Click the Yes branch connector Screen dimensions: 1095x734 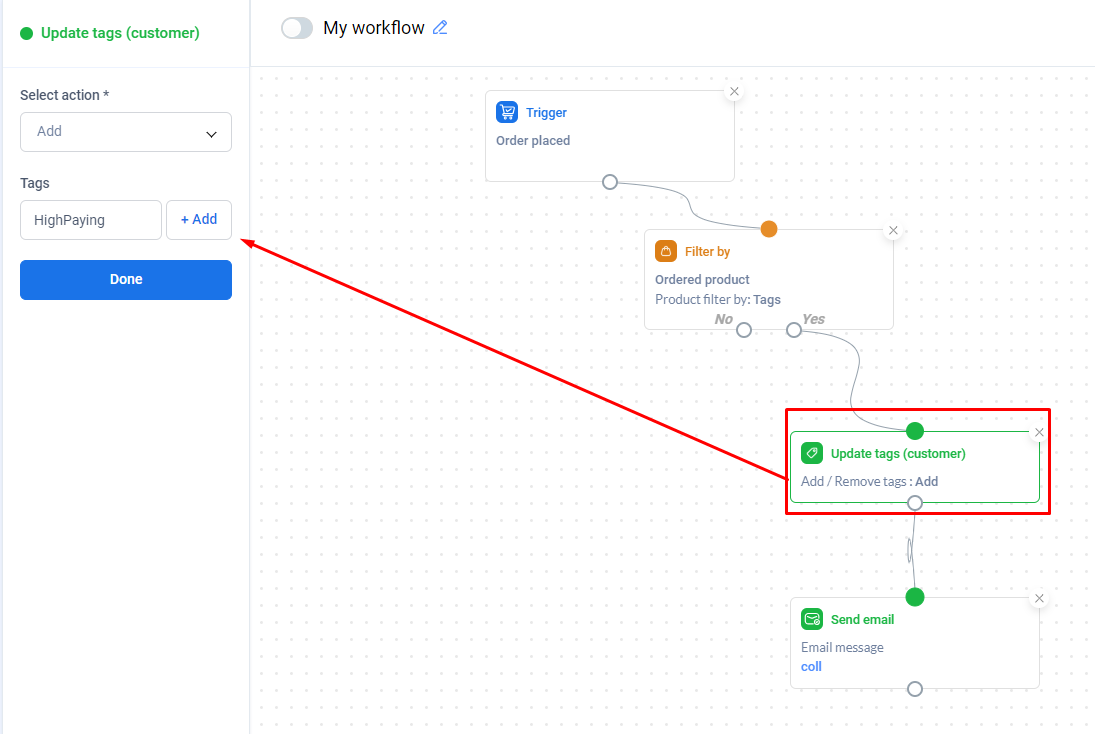pyautogui.click(x=794, y=330)
